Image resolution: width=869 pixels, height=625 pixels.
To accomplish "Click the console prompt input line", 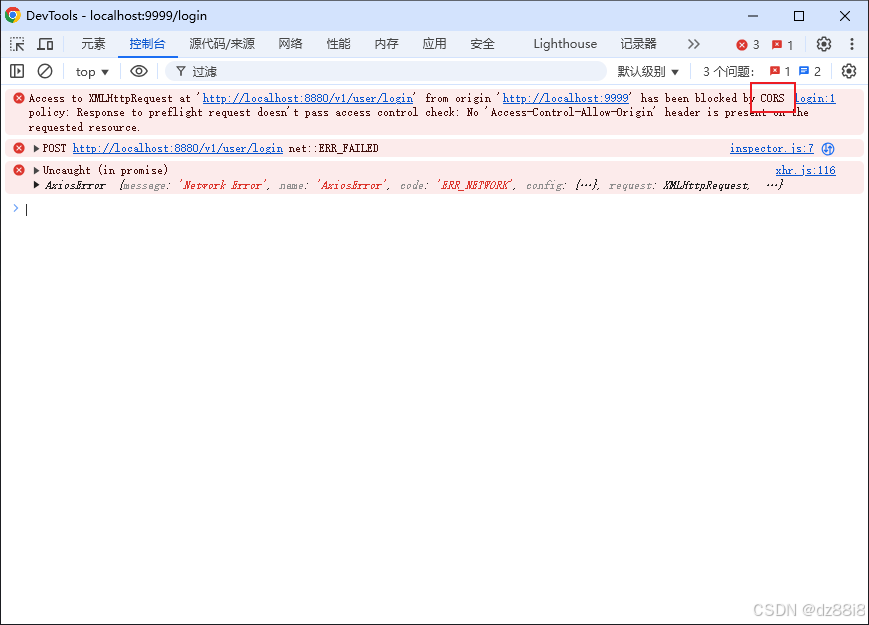I will 100,209.
